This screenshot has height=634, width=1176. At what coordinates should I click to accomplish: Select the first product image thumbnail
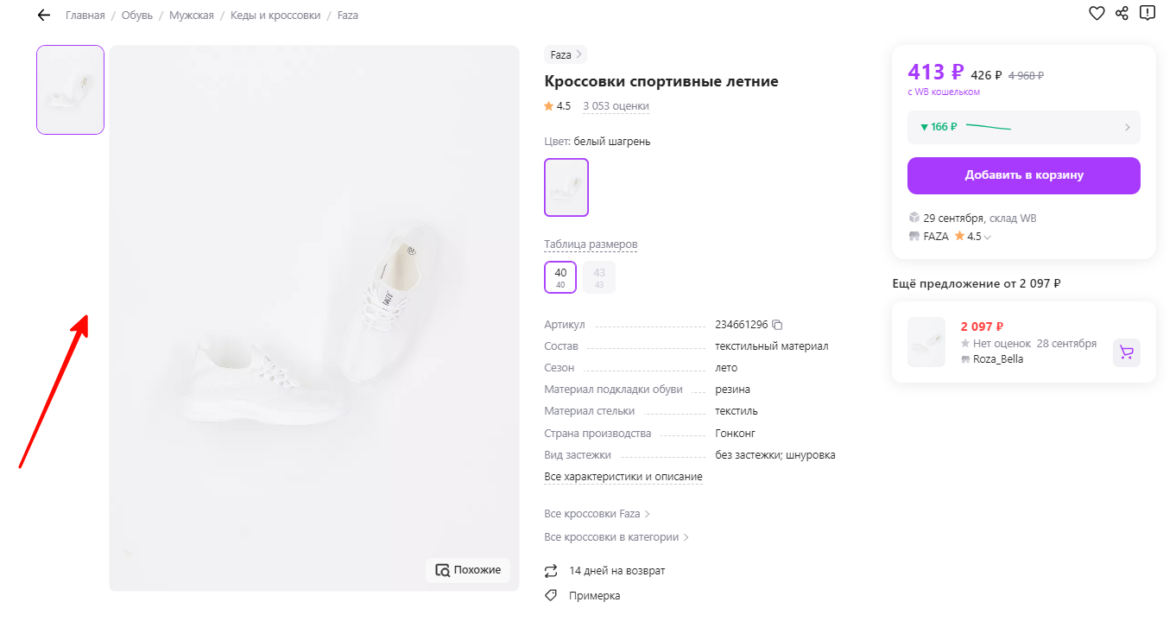point(70,90)
